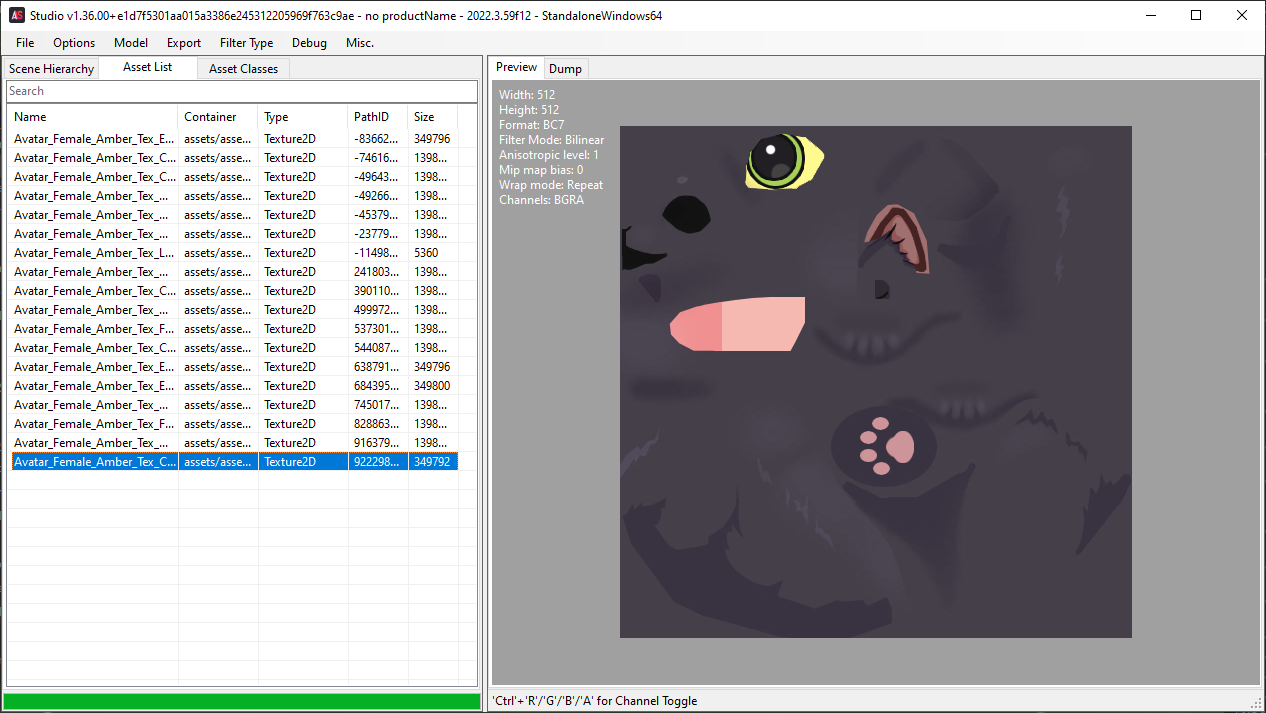Select the asset row with PathID -83662...

click(x=234, y=139)
